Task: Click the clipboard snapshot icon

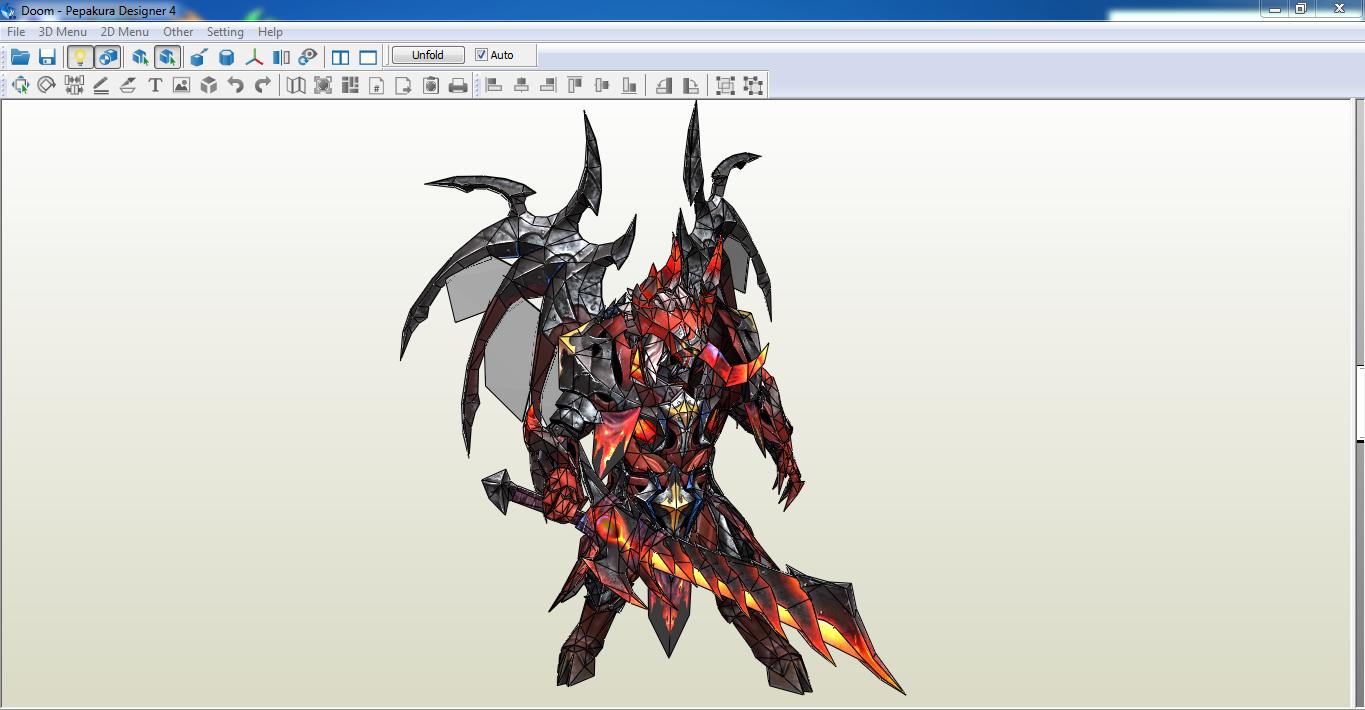Action: click(431, 86)
